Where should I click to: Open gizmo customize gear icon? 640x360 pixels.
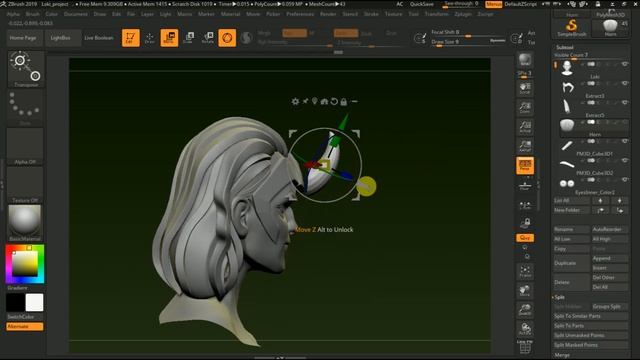coord(295,101)
